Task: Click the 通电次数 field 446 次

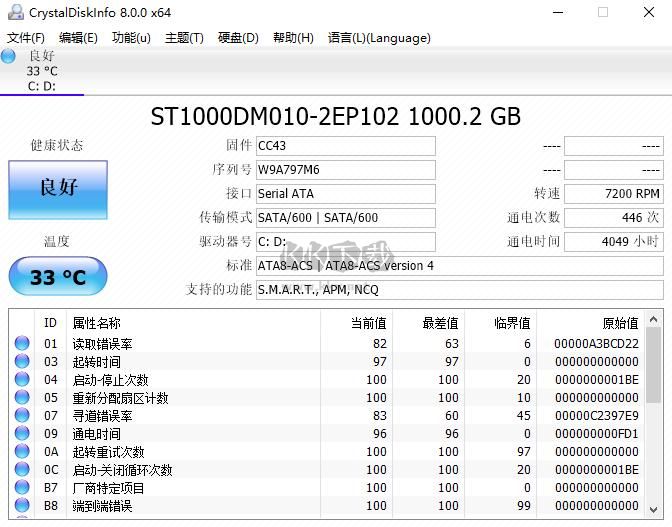Action: click(x=614, y=218)
